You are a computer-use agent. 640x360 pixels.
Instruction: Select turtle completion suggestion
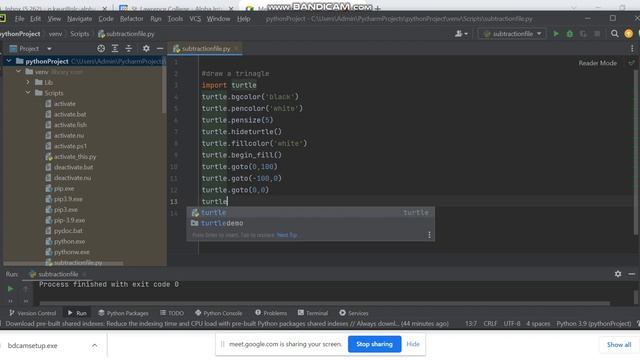310,212
